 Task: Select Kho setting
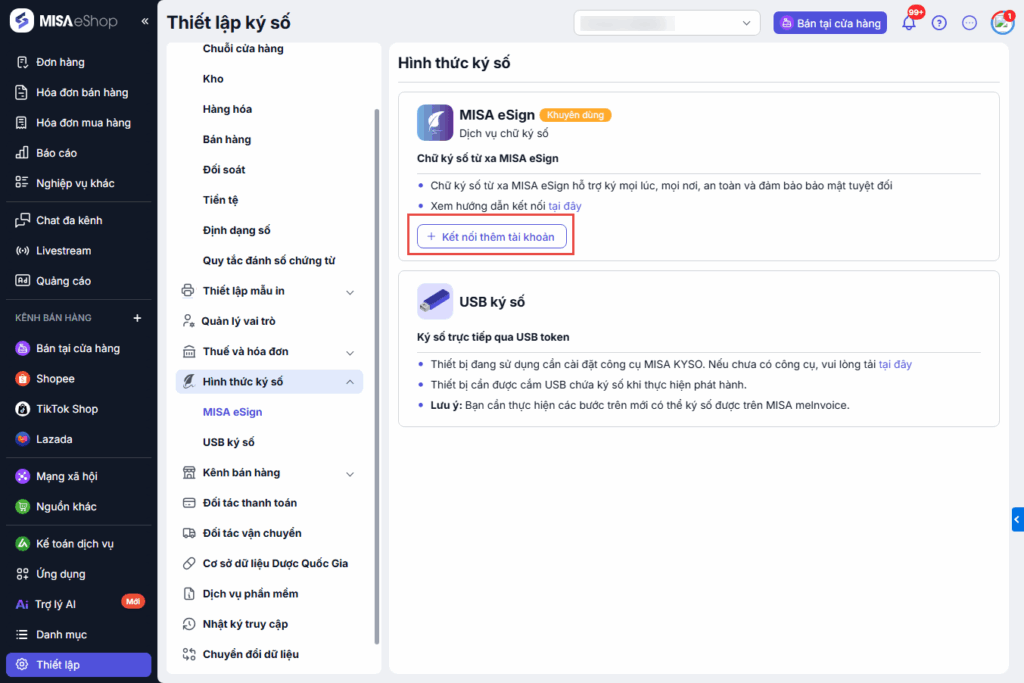pyautogui.click(x=213, y=78)
